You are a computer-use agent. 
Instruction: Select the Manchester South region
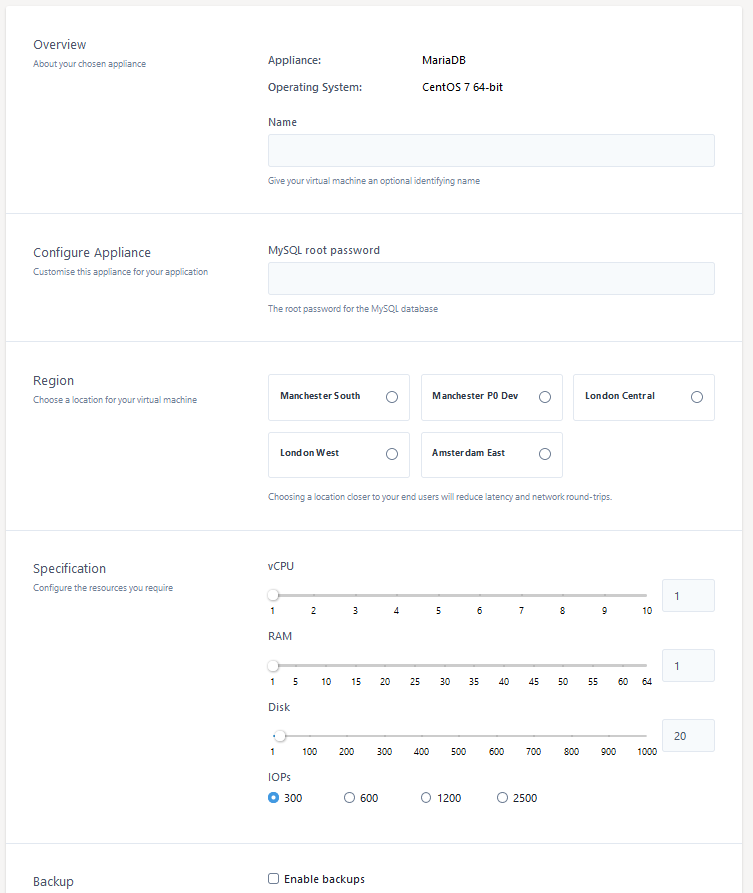tap(394, 396)
